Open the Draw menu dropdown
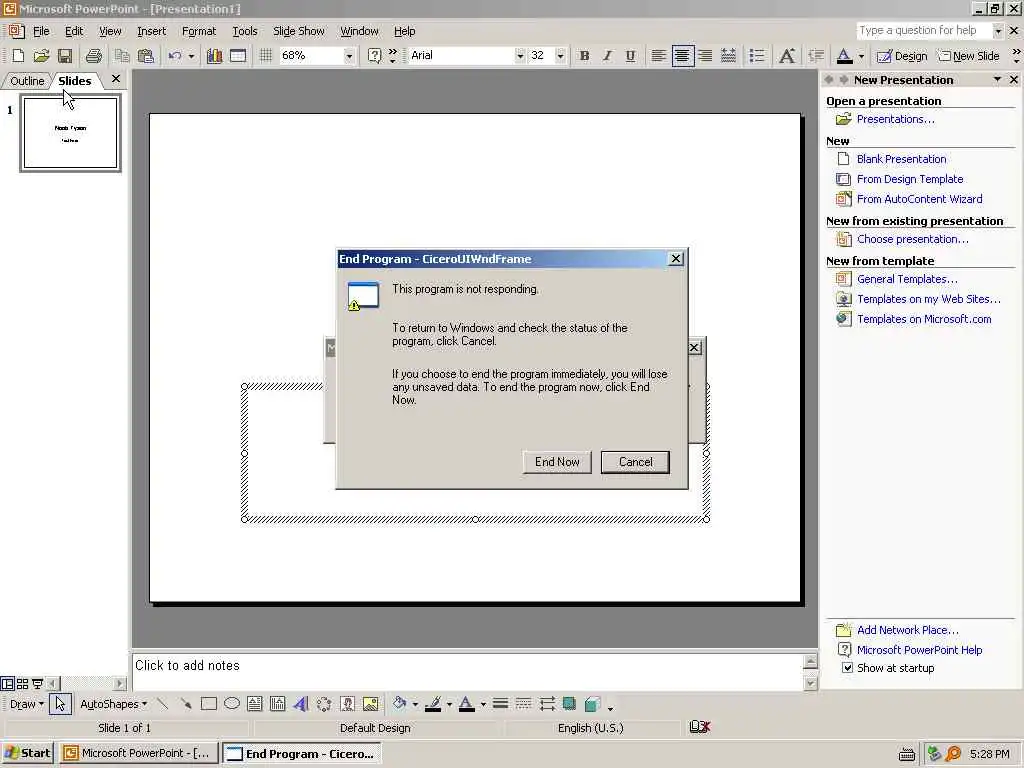Screen dimensions: 1024x768 tap(26, 704)
